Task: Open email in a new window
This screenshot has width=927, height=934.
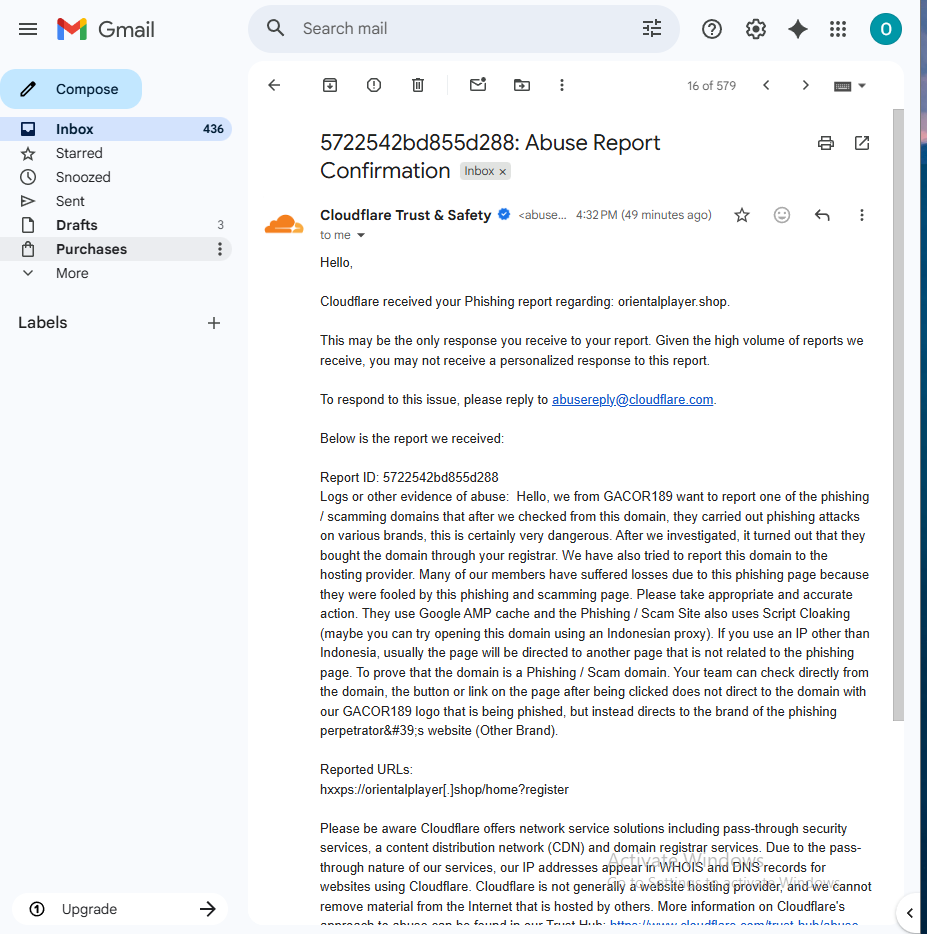Action: pyautogui.click(x=861, y=143)
